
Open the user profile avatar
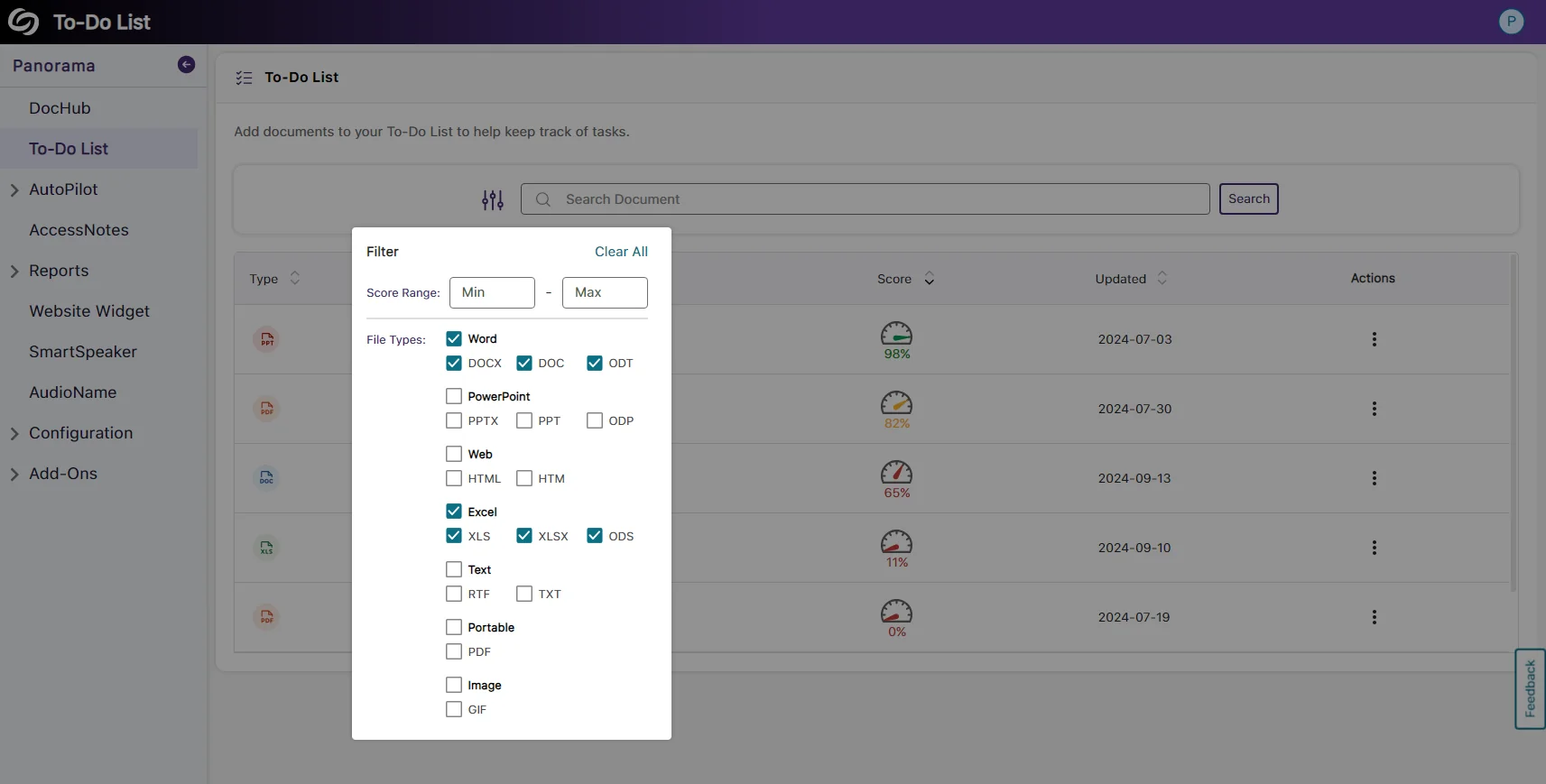point(1511,22)
